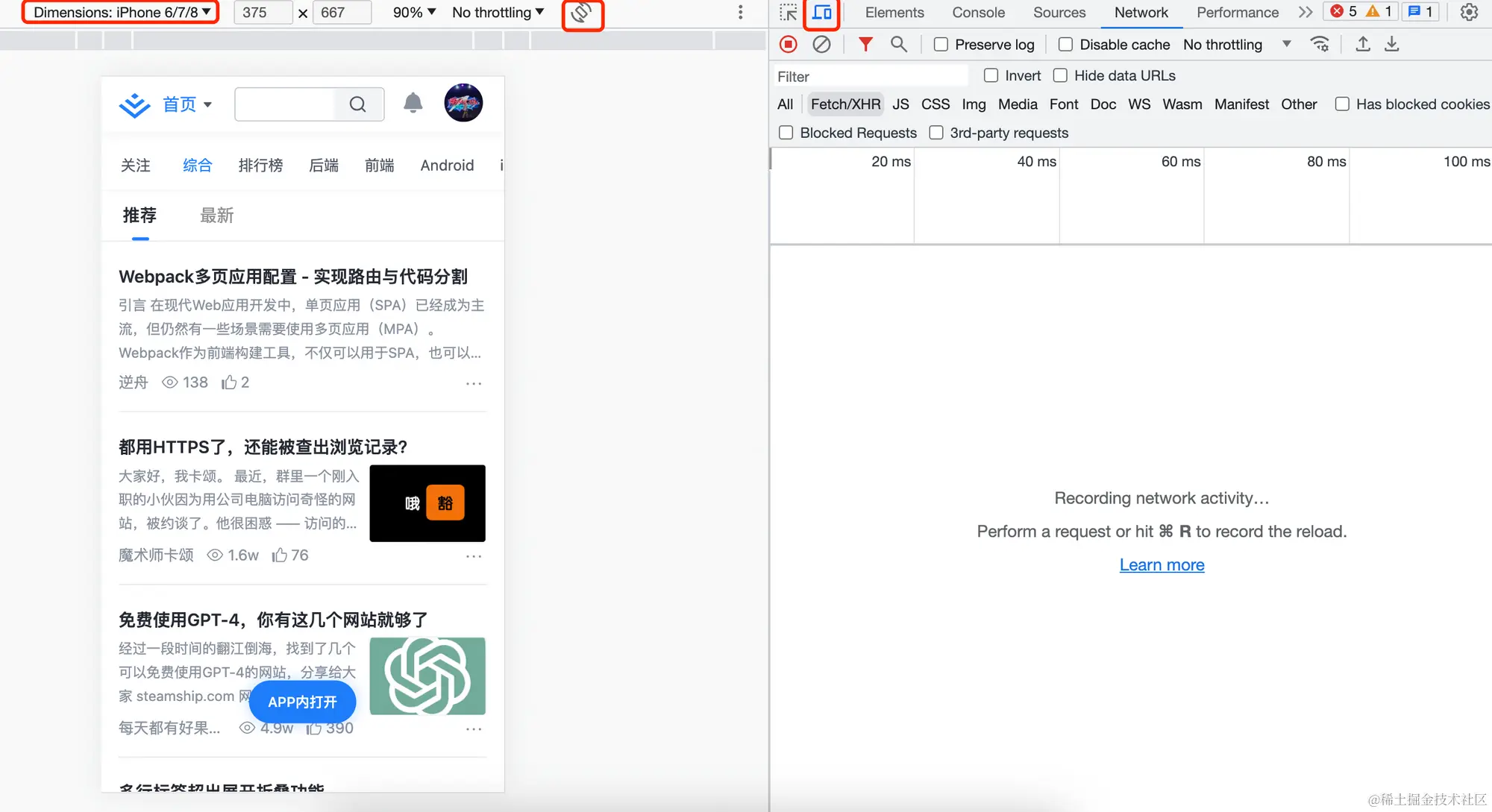The width and height of the screenshot is (1492, 812).
Task: Toggle the network filter funnel icon
Action: (x=865, y=45)
